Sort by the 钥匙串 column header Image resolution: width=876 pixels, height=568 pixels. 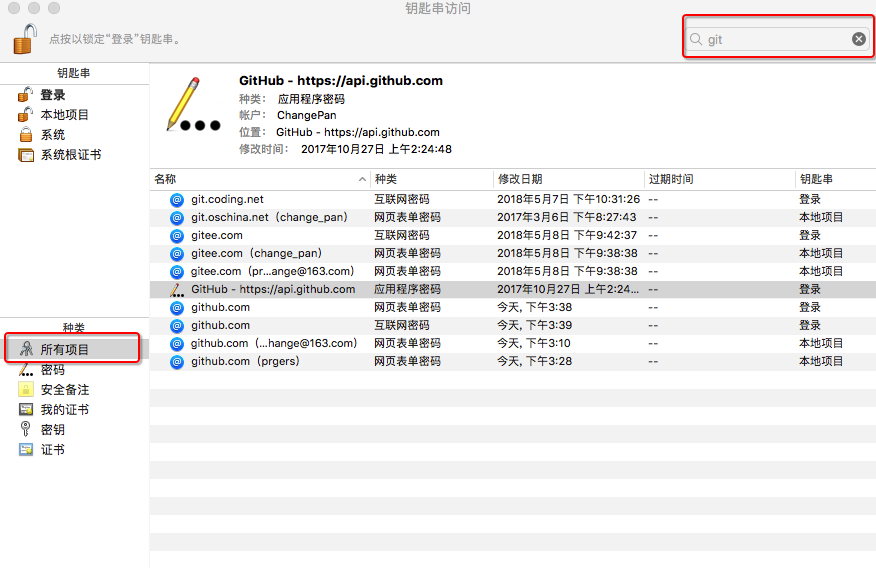(x=835, y=179)
